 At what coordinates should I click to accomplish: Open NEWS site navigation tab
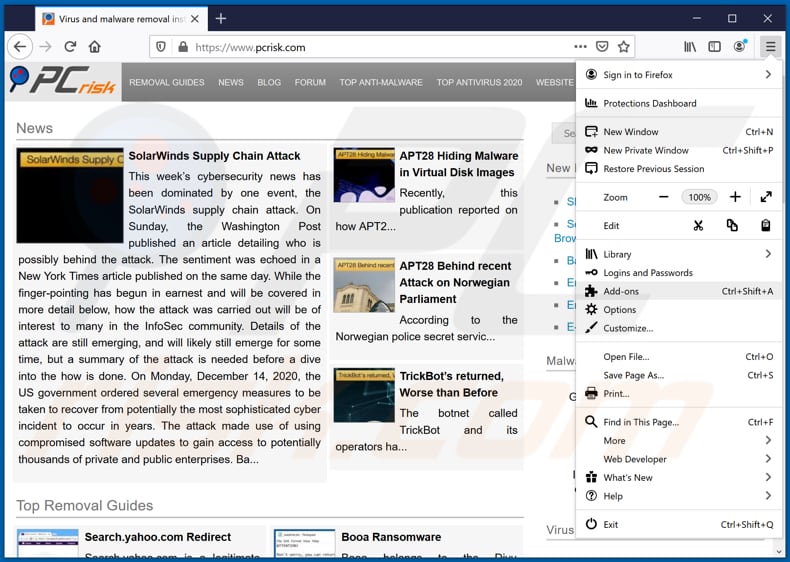pos(231,82)
